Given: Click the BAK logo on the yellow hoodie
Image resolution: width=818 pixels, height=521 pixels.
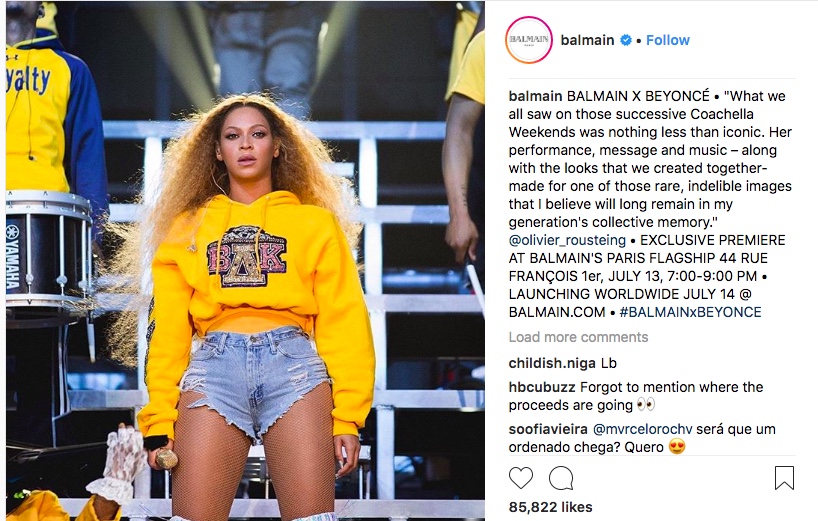Looking at the screenshot, I should [247, 257].
